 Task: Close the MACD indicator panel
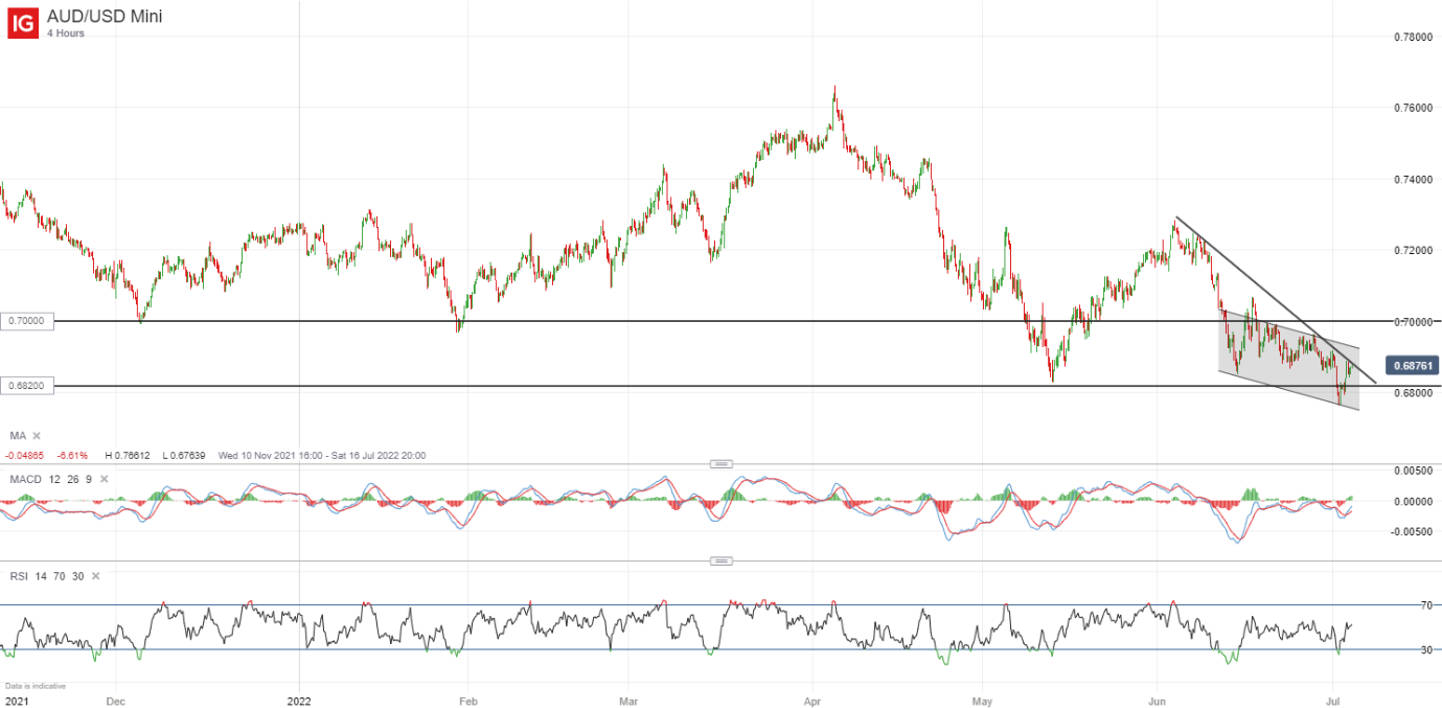click(x=103, y=478)
